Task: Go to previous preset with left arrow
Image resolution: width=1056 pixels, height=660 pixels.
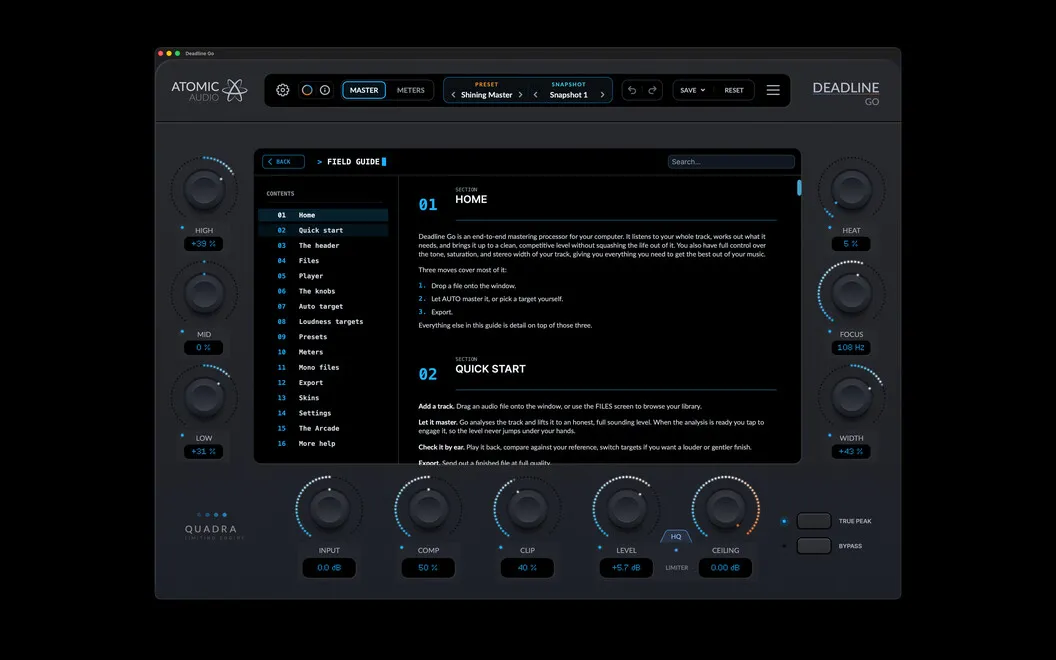Action: coord(453,95)
